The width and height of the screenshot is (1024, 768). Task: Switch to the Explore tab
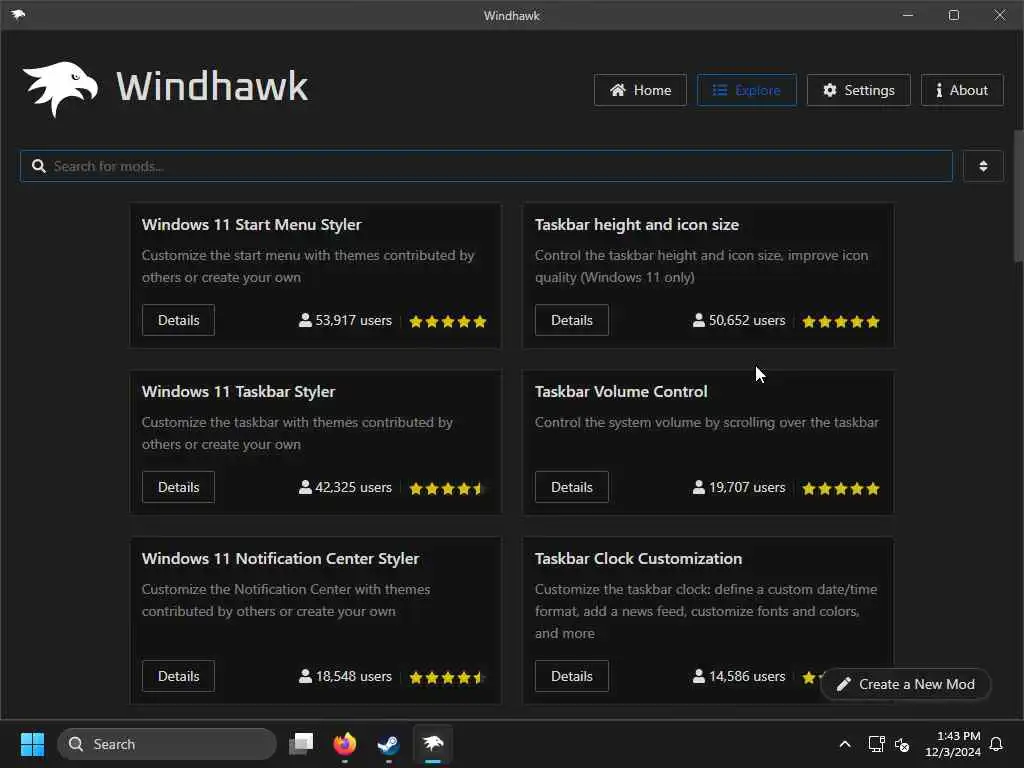point(746,90)
